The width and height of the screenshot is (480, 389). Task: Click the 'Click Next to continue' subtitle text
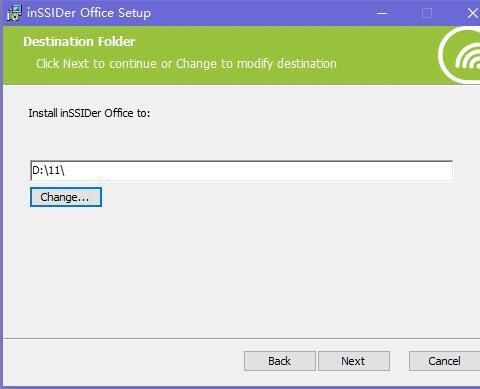tap(186, 63)
